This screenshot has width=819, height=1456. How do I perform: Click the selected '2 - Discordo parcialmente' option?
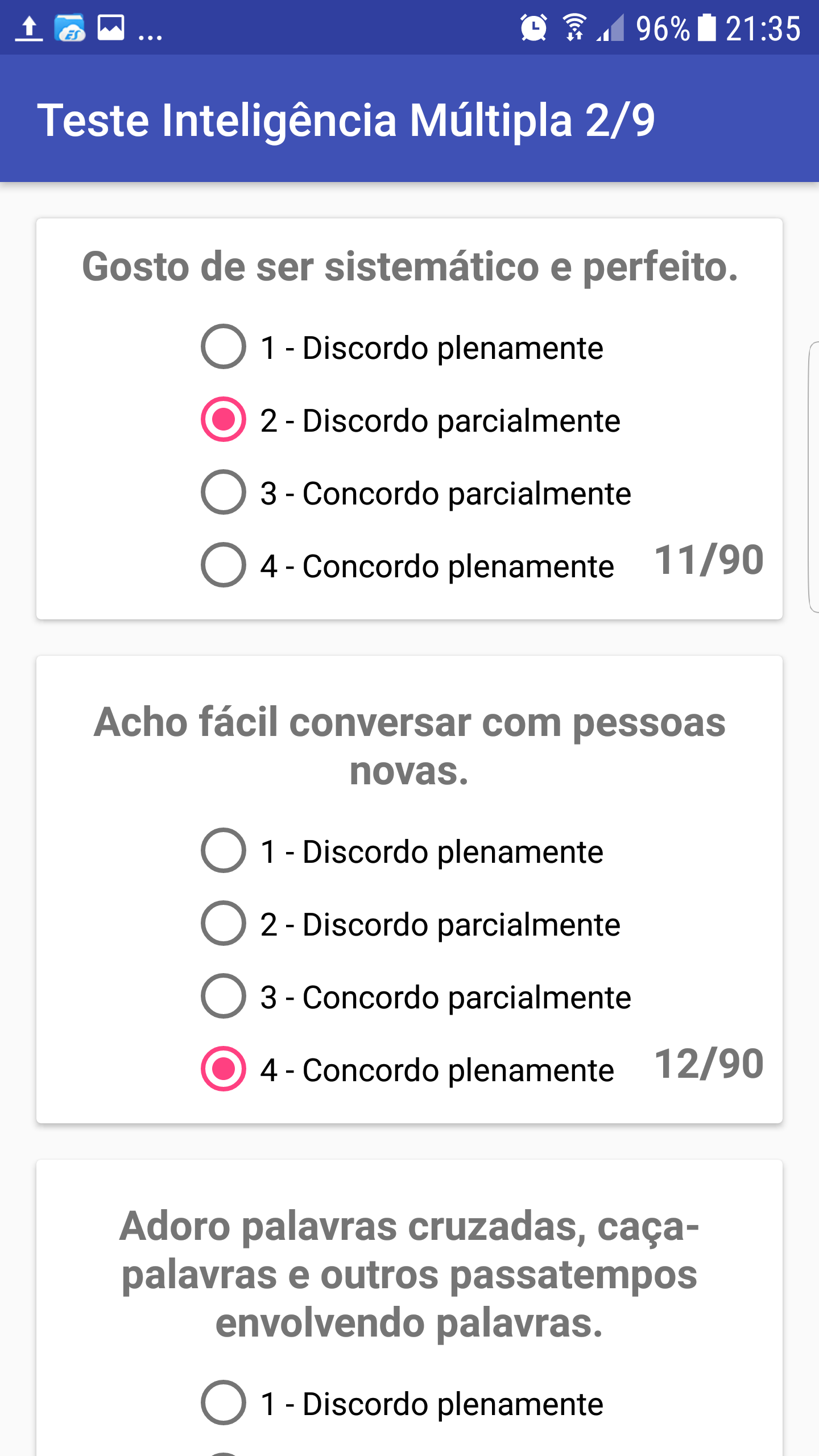[x=410, y=420]
